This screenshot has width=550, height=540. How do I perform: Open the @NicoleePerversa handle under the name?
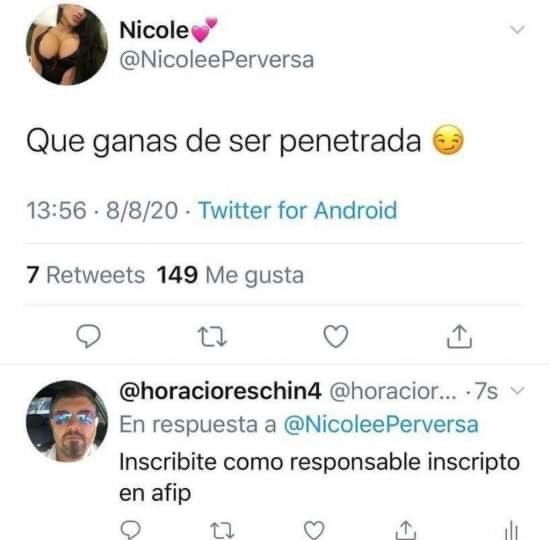tap(216, 60)
